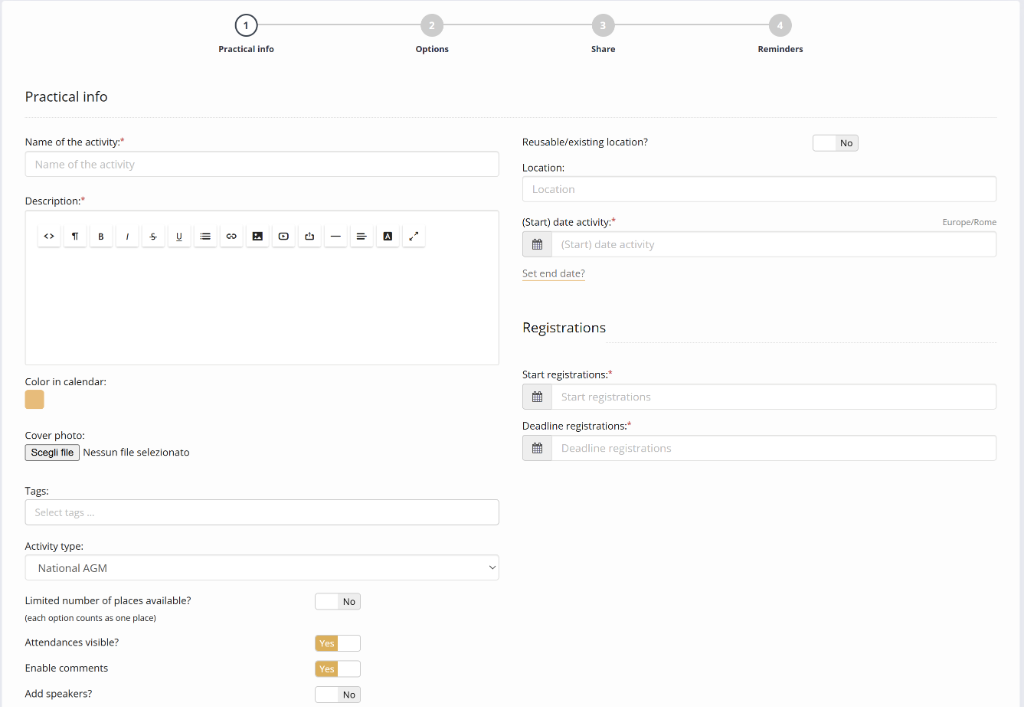Disable the Attendances visible switch

pyautogui.click(x=337, y=643)
